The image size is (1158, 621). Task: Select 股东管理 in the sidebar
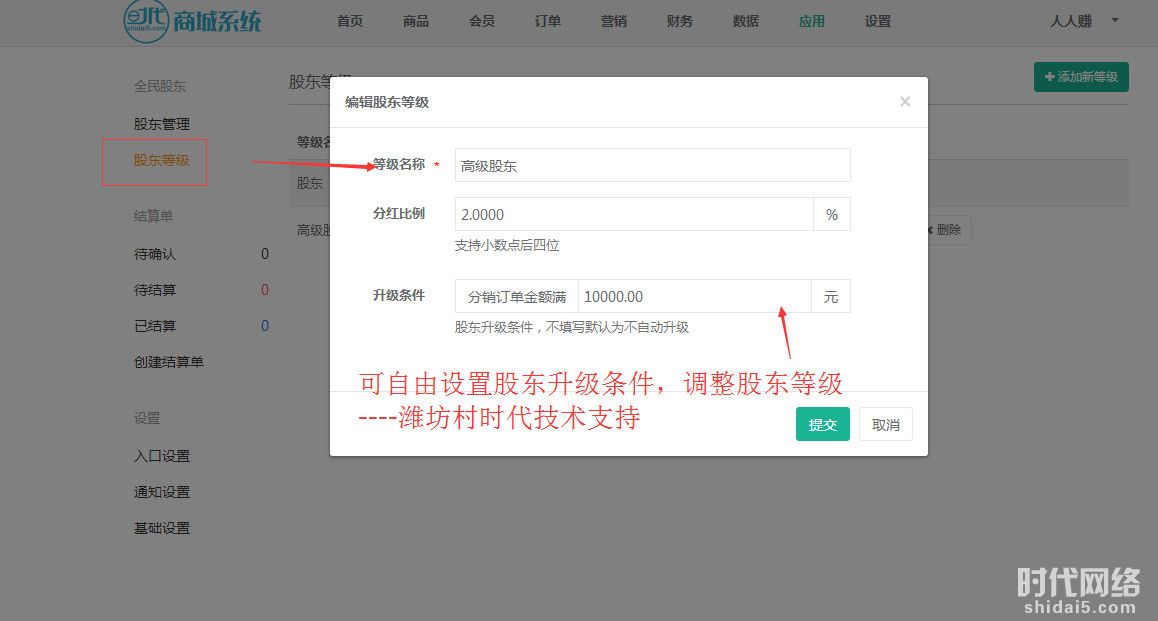[x=162, y=124]
